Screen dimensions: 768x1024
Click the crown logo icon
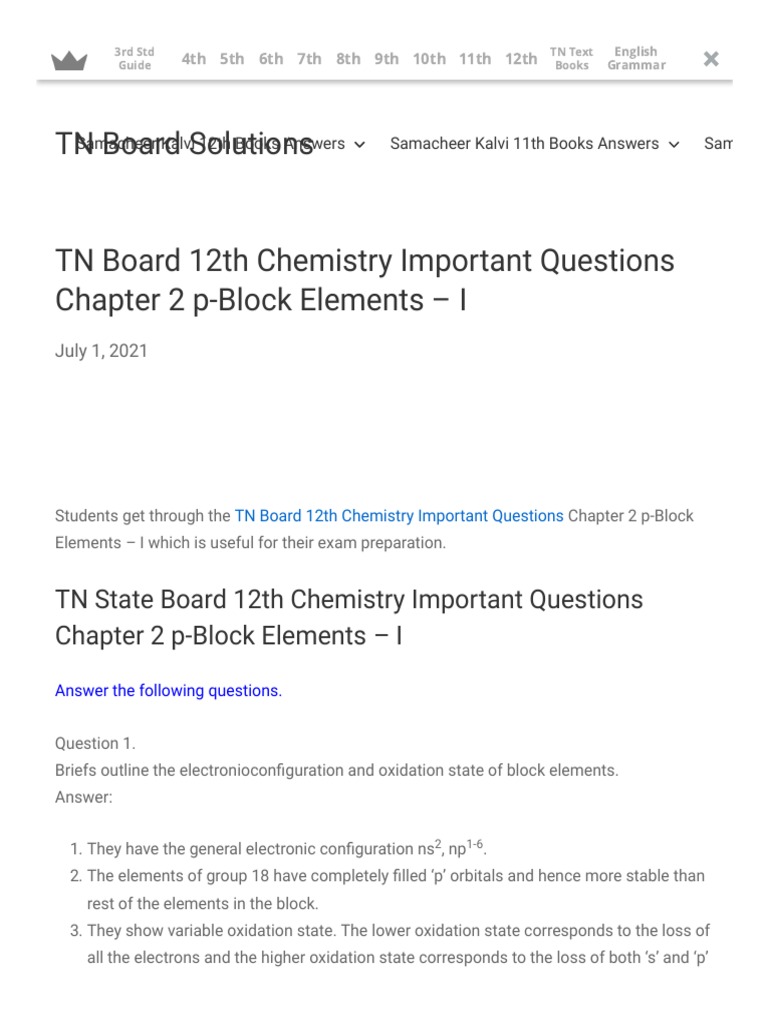tap(69, 60)
